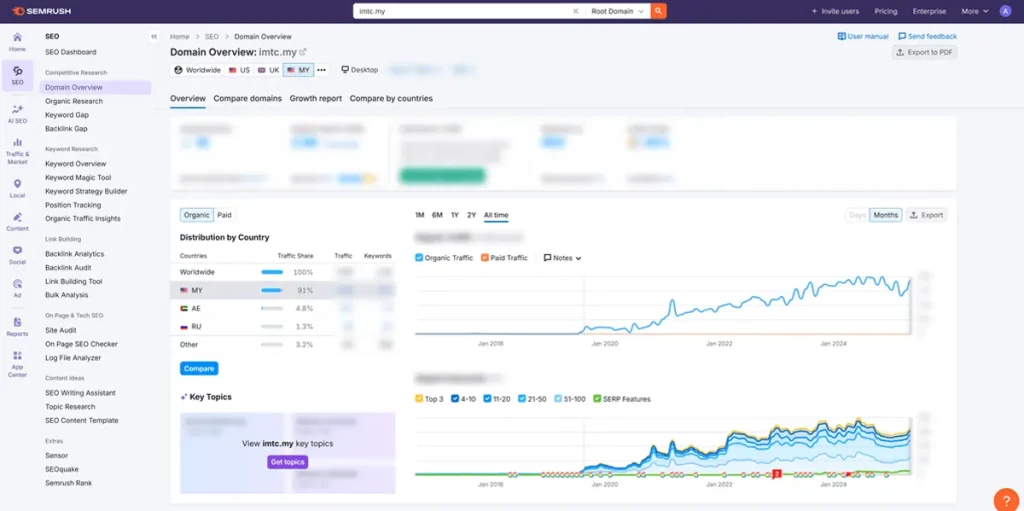Click the Traffic & Market sidebar icon
This screenshot has width=1024, height=511.
17,149
